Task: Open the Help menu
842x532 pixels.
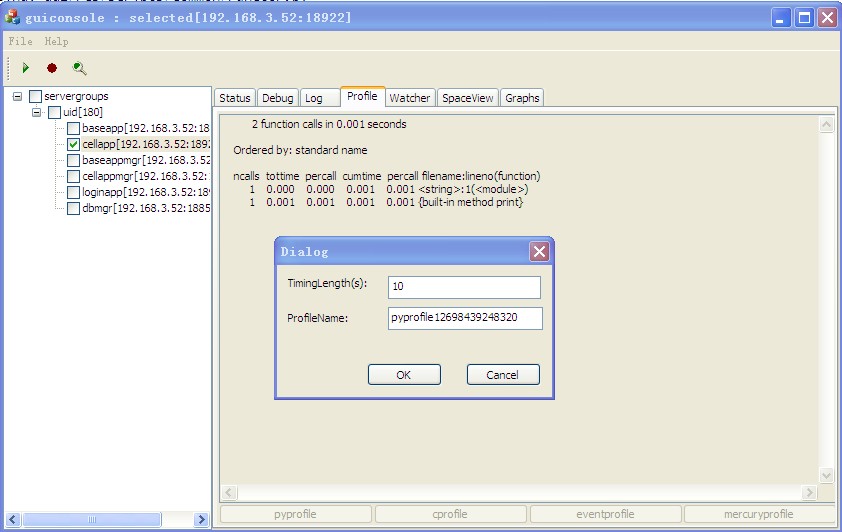Action: coord(56,41)
